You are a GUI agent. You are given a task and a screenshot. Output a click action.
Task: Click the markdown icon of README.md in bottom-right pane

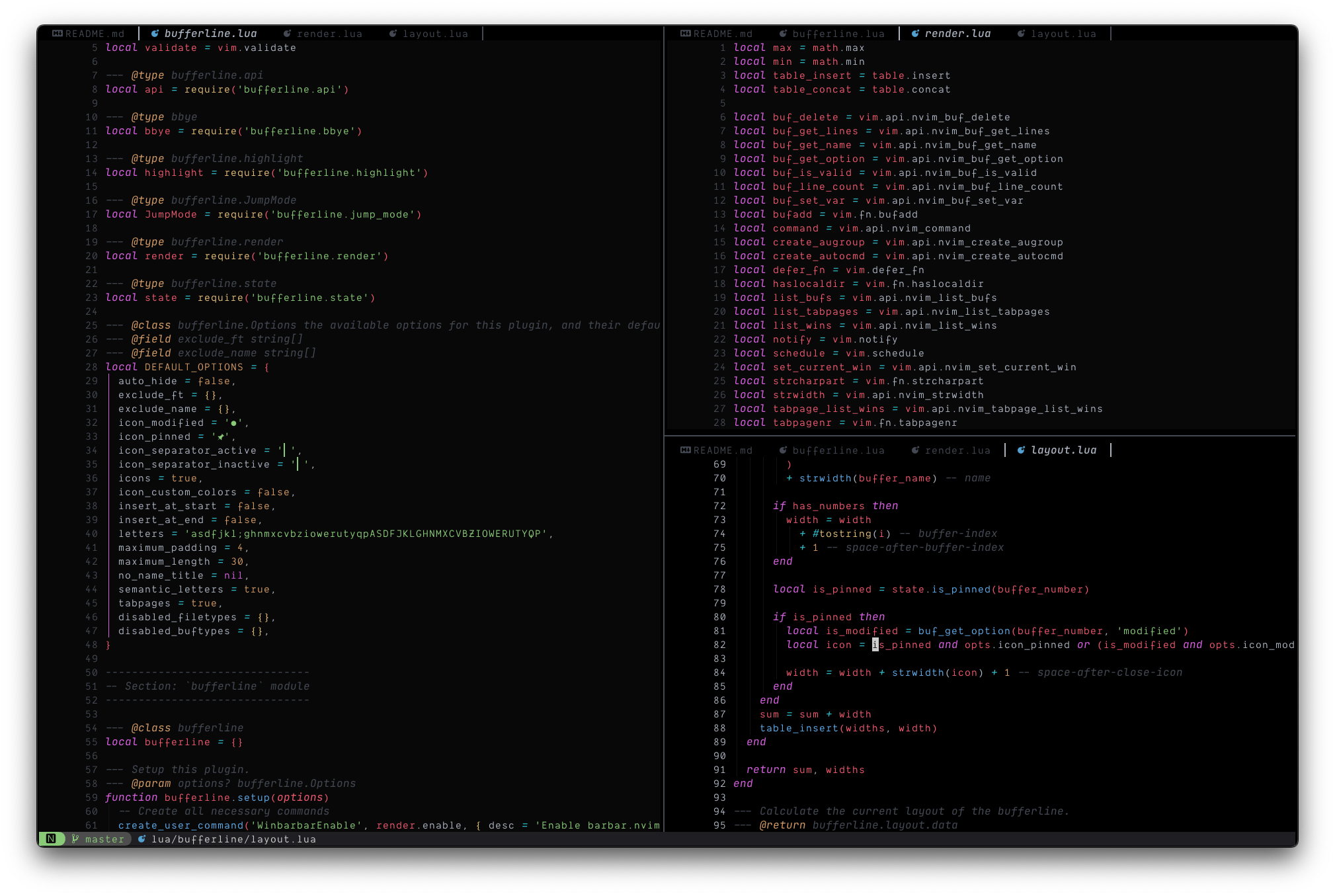click(x=686, y=450)
